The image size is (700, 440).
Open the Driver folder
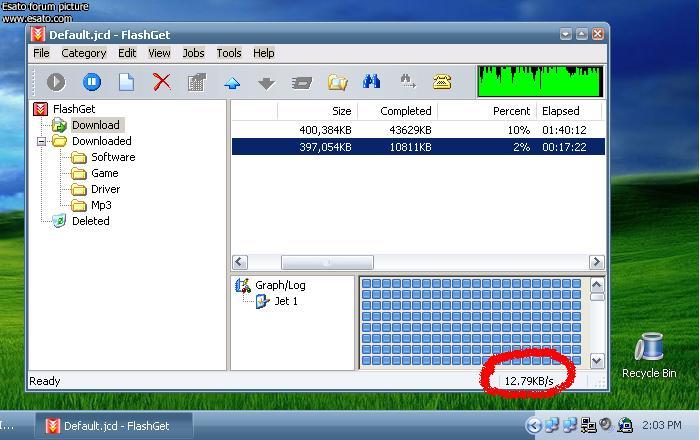pos(105,189)
